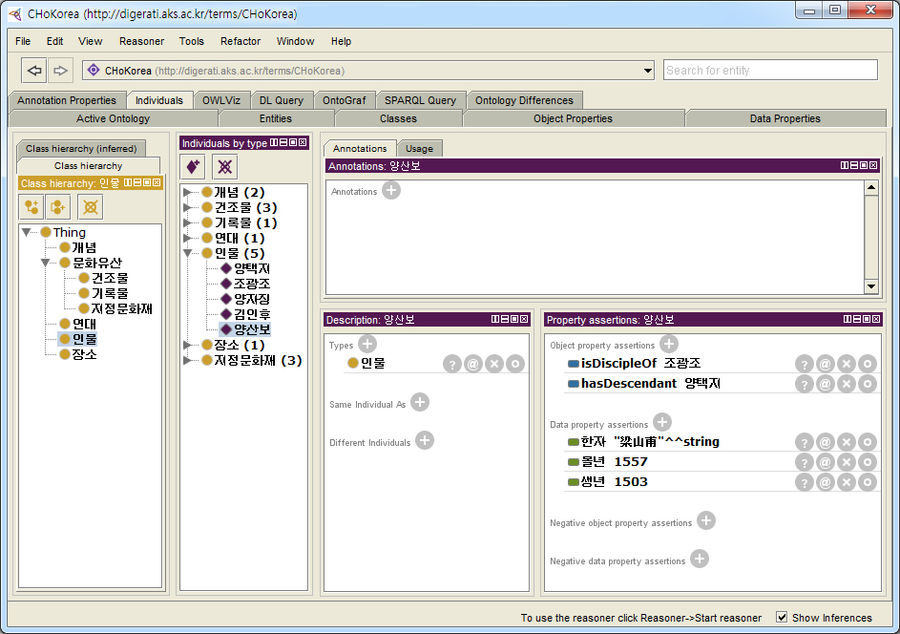Collapse the 인물 (5) group
The height and width of the screenshot is (634, 900).
tap(188, 253)
